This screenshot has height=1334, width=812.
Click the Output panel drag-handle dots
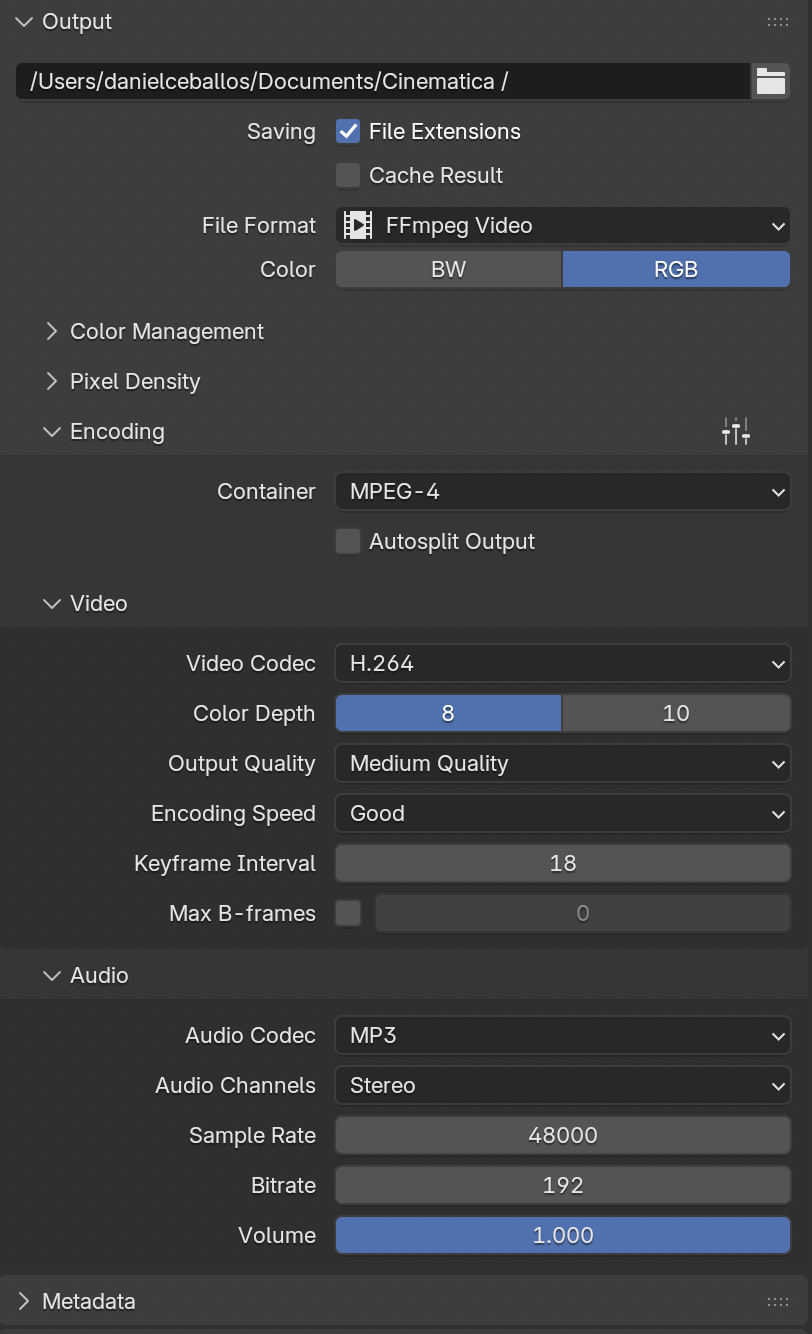[777, 22]
